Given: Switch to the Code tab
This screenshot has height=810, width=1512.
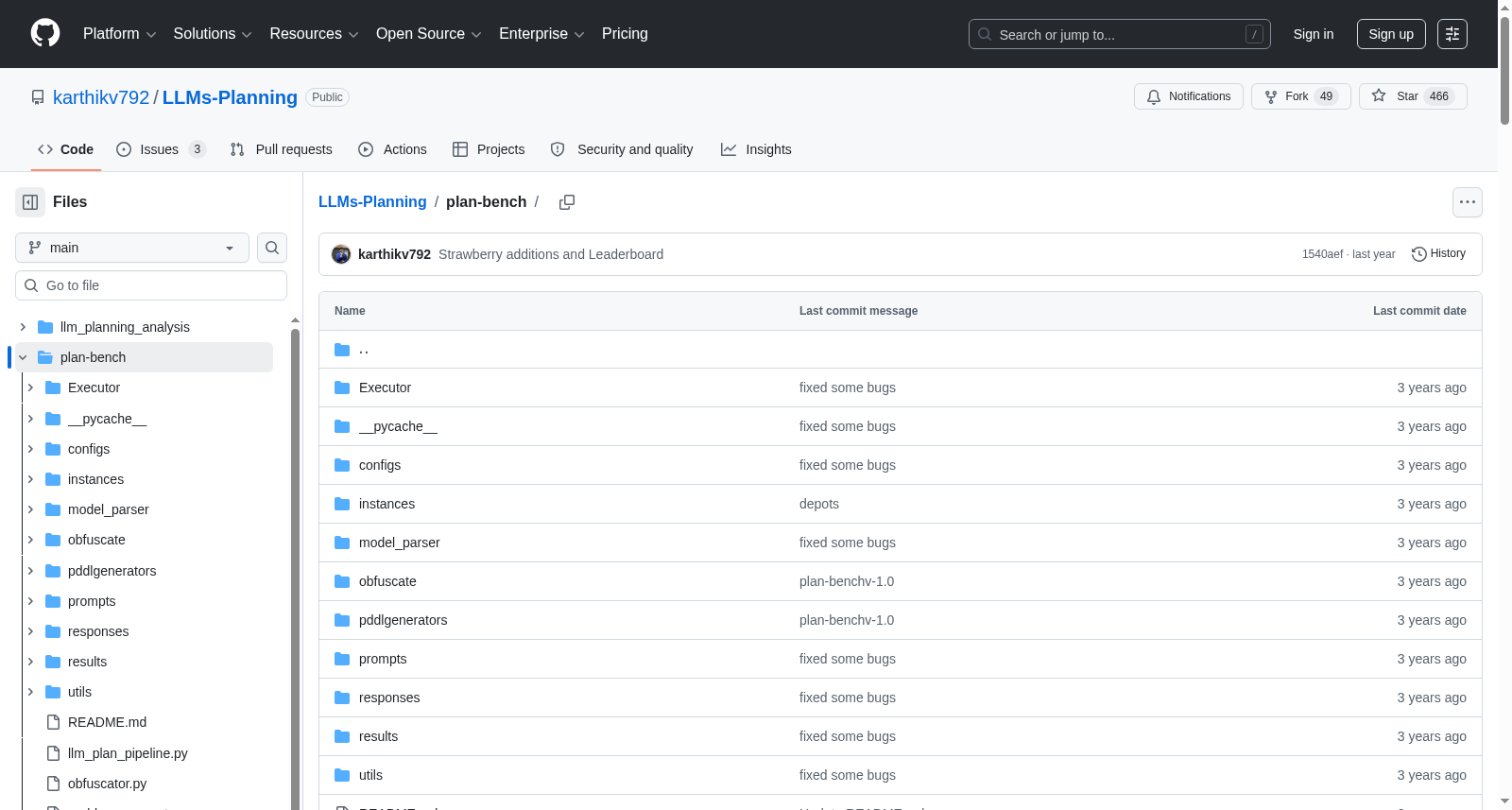Looking at the screenshot, I should [x=66, y=149].
